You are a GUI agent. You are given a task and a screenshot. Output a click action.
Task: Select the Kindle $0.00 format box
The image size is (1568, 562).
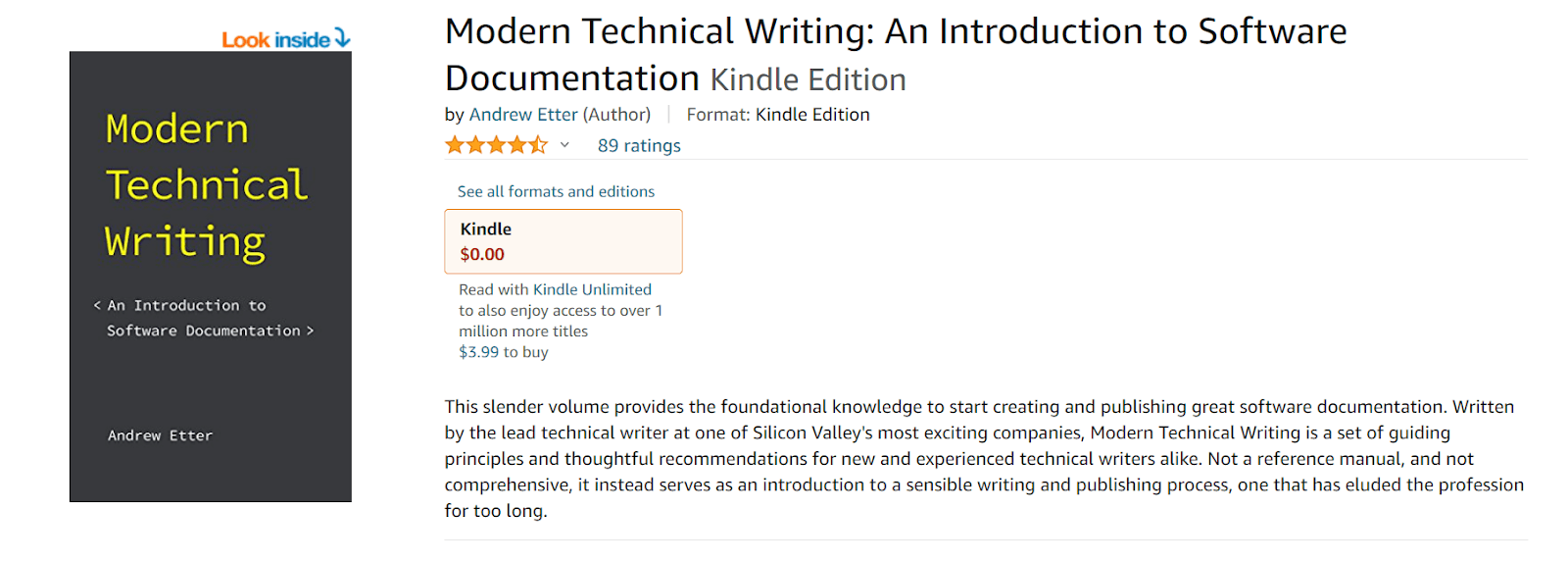coord(563,241)
